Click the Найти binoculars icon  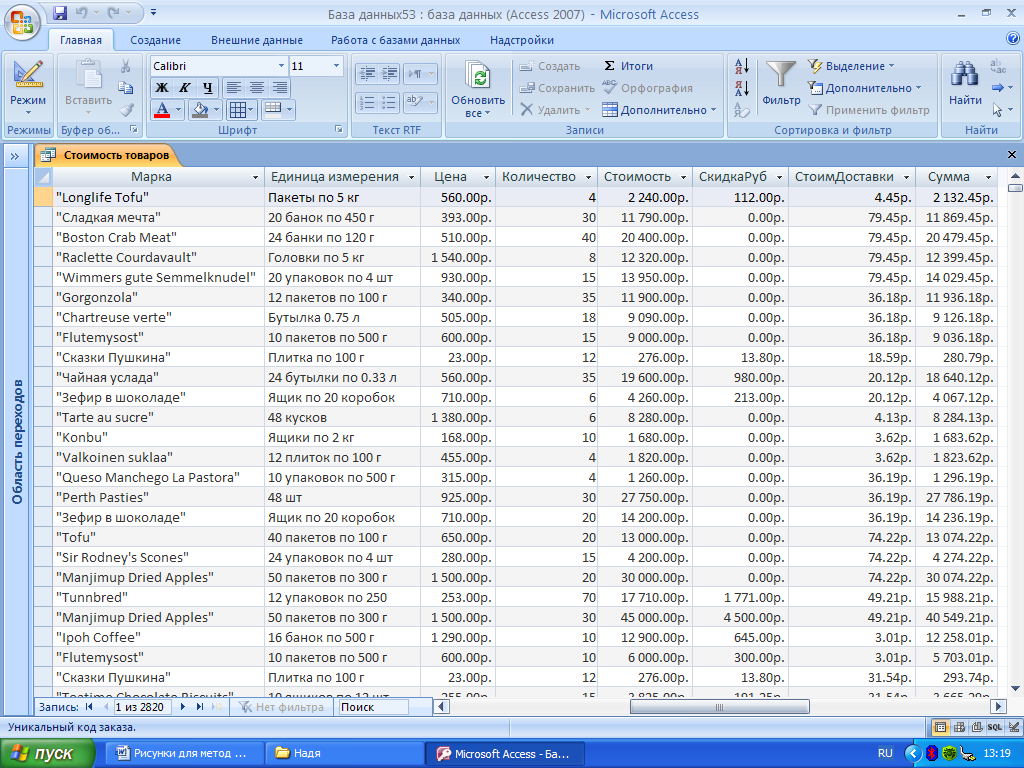coord(965,75)
